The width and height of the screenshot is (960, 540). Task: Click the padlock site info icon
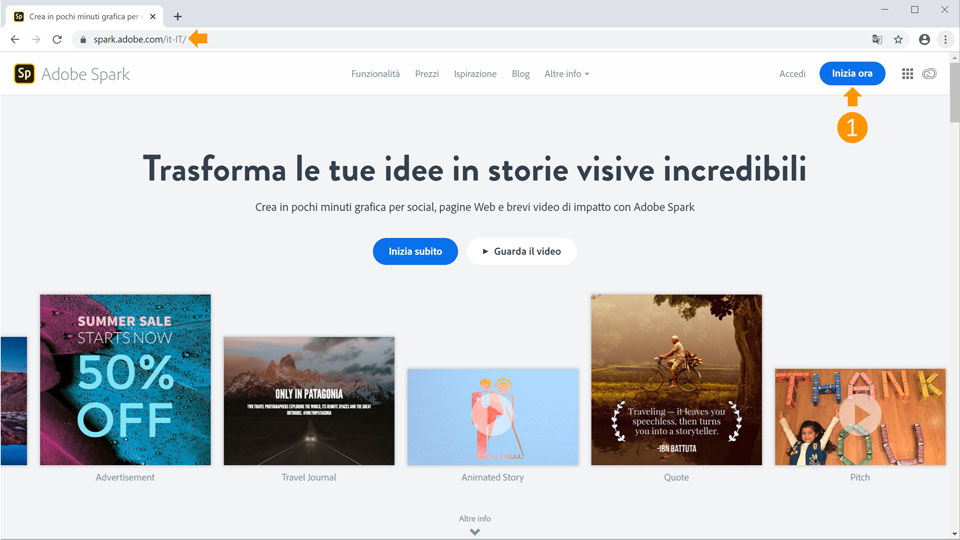(83, 40)
